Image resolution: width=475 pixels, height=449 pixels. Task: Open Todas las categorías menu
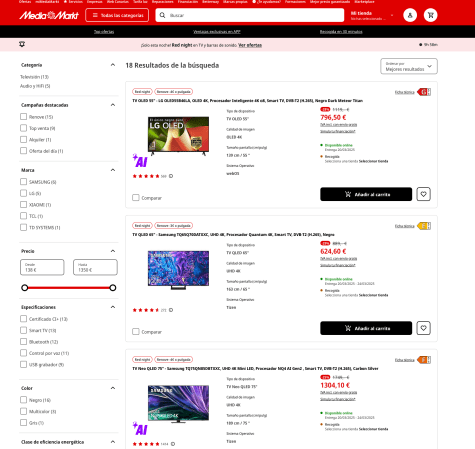117,15
